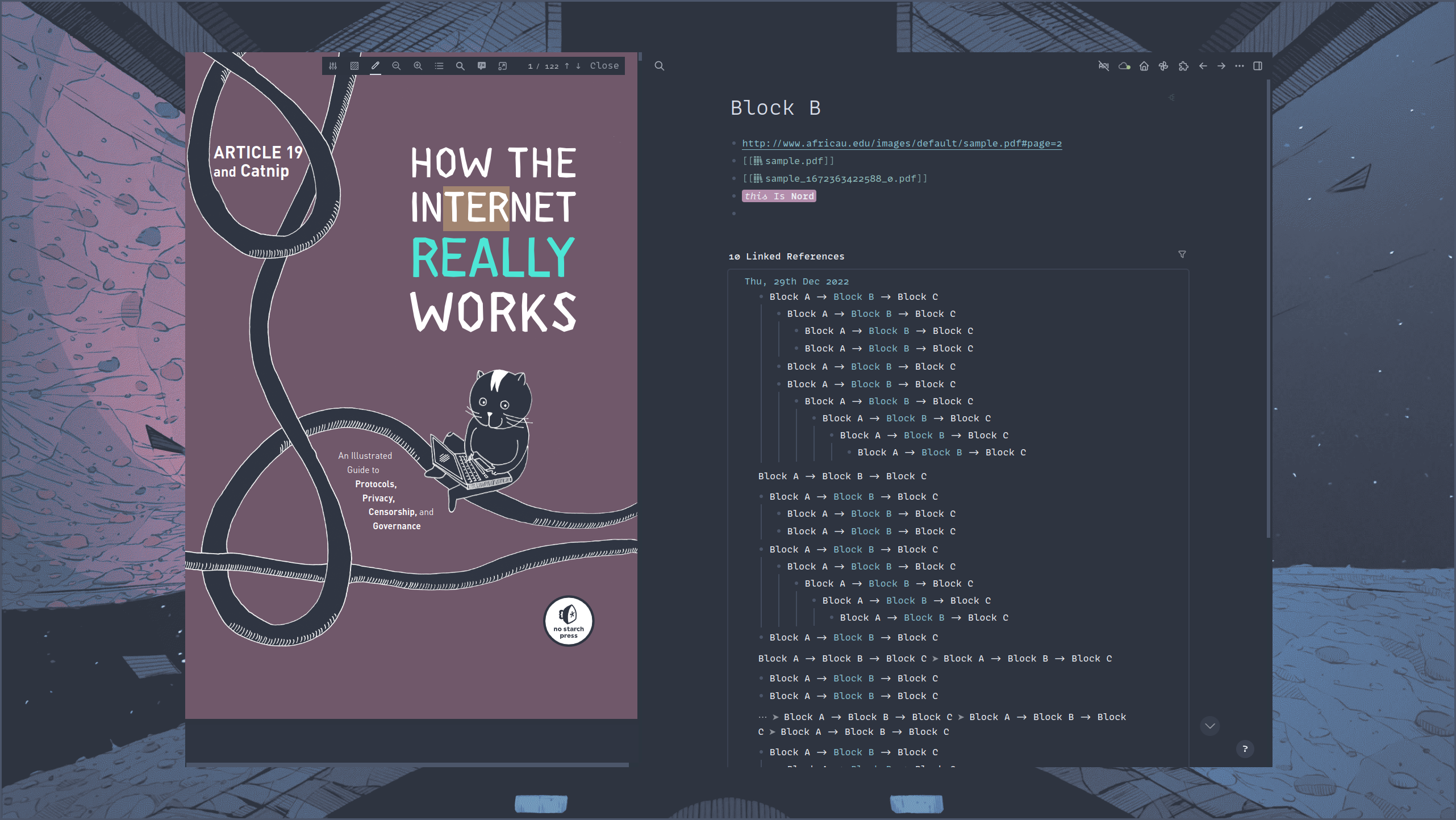The width and height of the screenshot is (1456, 820).
Task: Zoom in on the PDF
Action: (x=418, y=66)
